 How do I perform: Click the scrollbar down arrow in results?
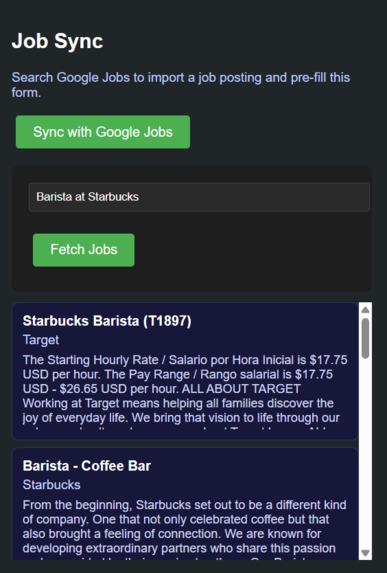pyautogui.click(x=365, y=553)
